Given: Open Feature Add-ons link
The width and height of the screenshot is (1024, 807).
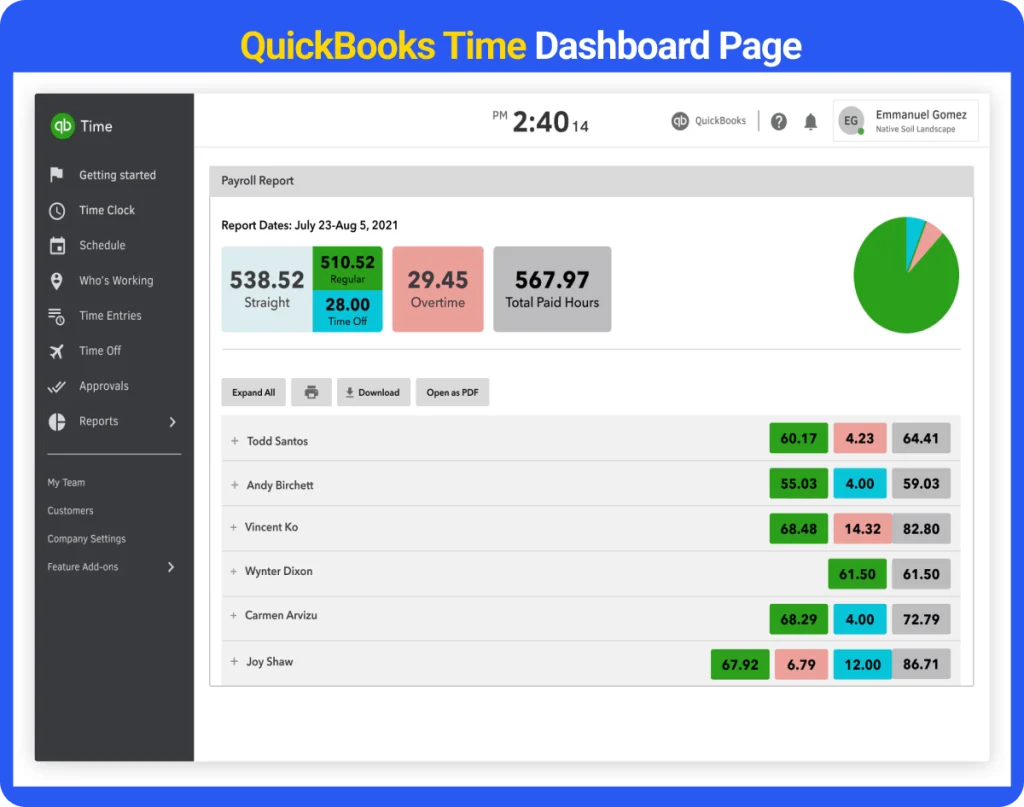Looking at the screenshot, I should [x=82, y=567].
